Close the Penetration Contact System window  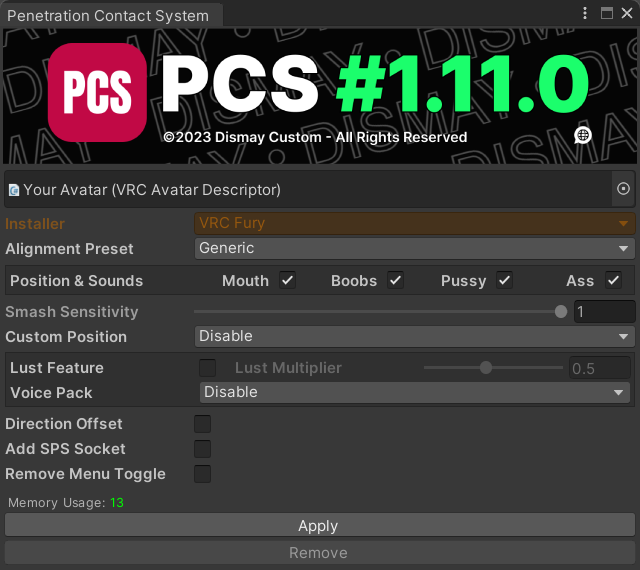tap(627, 13)
